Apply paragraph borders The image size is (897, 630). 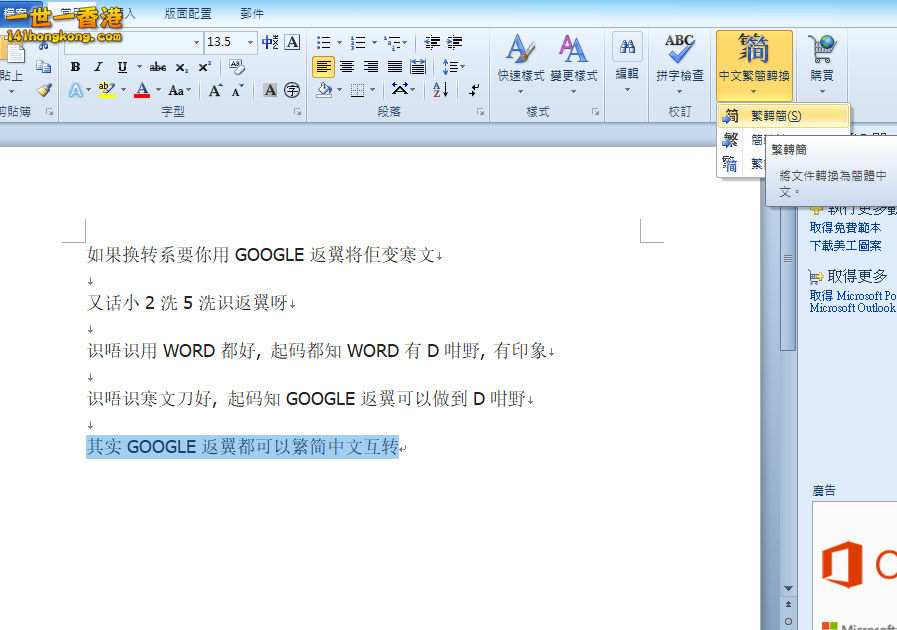(x=358, y=90)
